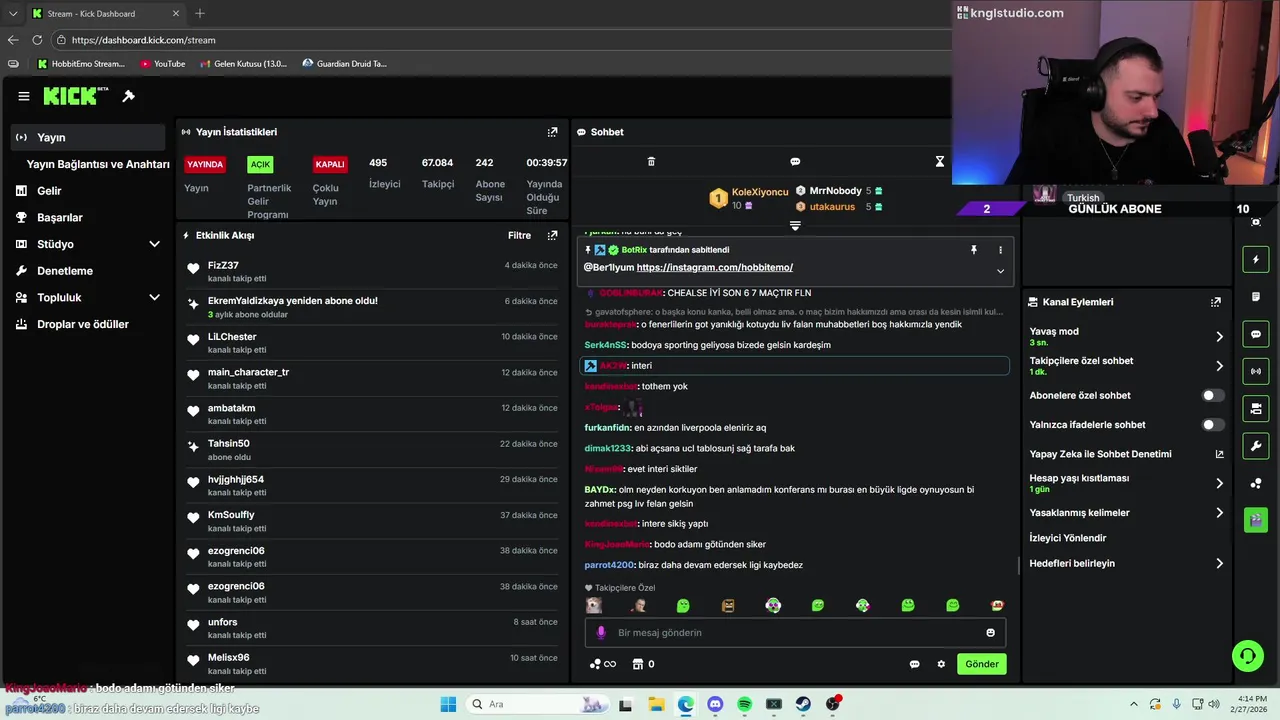Screen dimensions: 1280x720
Task: Open Yayın in the left sidebar
Action: click(88, 137)
